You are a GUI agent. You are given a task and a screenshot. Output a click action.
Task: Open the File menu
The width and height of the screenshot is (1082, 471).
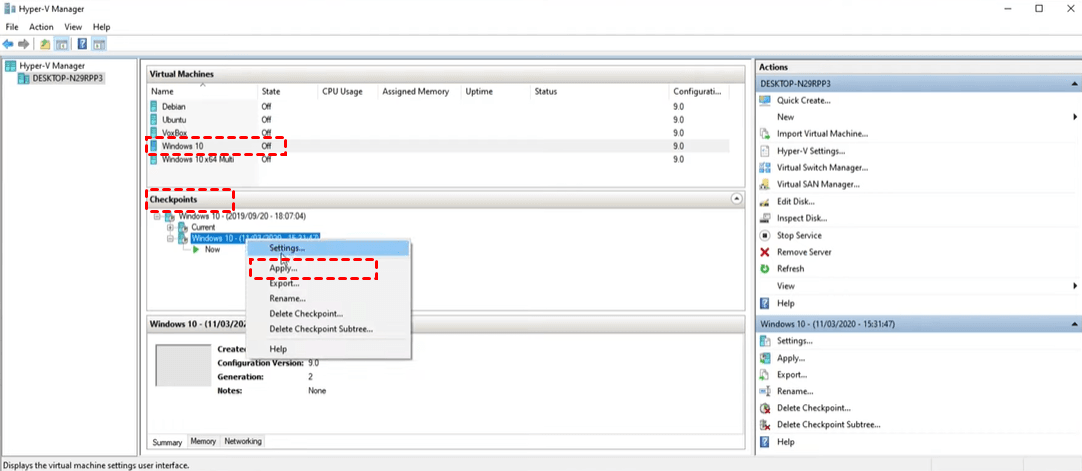(12, 27)
